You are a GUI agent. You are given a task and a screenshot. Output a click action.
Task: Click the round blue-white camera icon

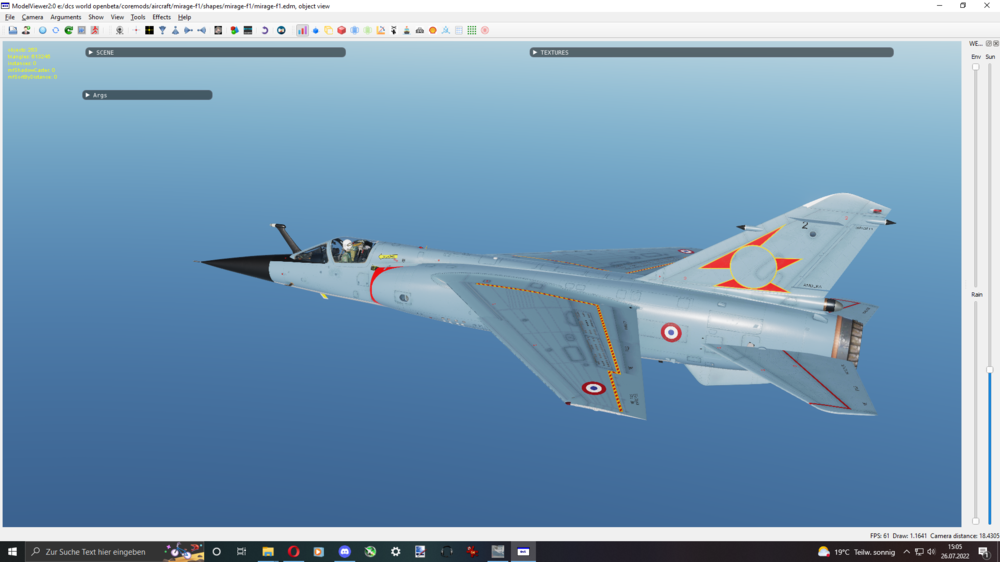[281, 30]
